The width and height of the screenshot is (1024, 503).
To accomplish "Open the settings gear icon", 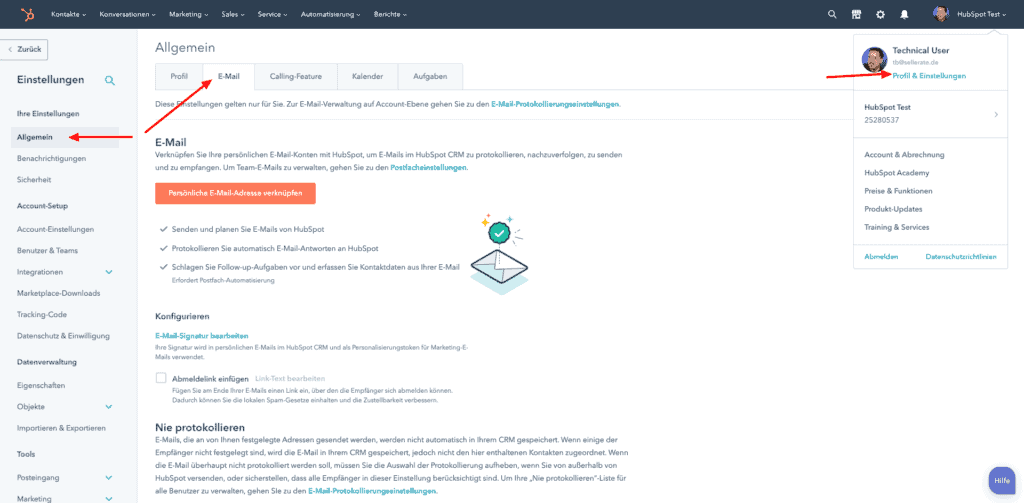I will pos(880,14).
